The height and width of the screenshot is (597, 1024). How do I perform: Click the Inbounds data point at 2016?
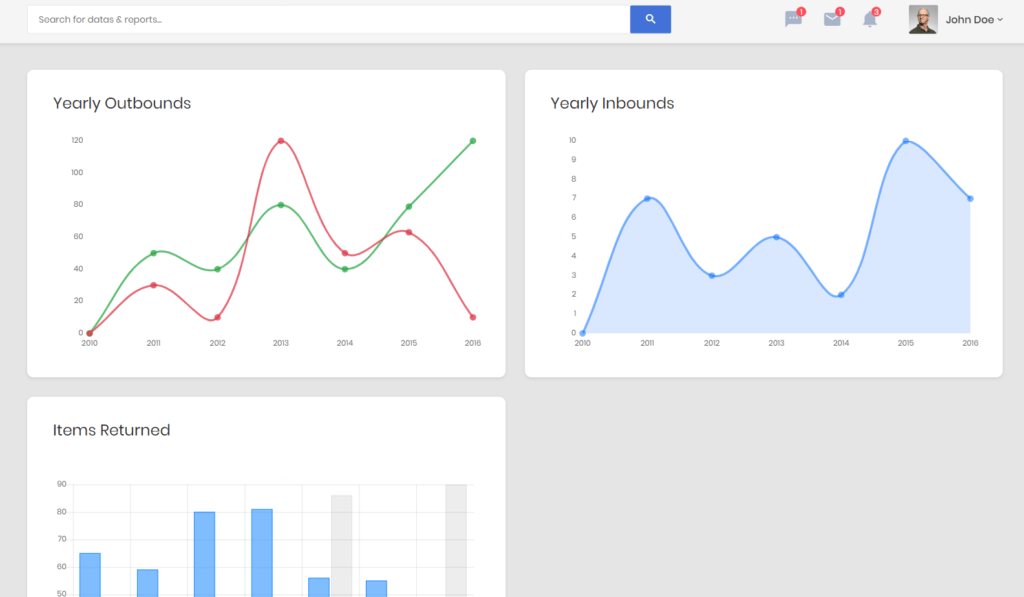(970, 199)
